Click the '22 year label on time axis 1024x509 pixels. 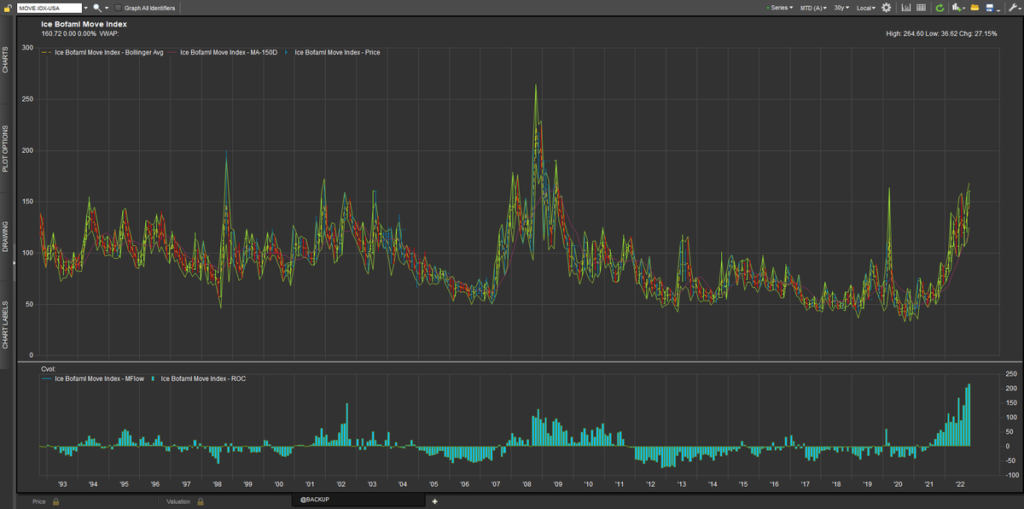[961, 484]
